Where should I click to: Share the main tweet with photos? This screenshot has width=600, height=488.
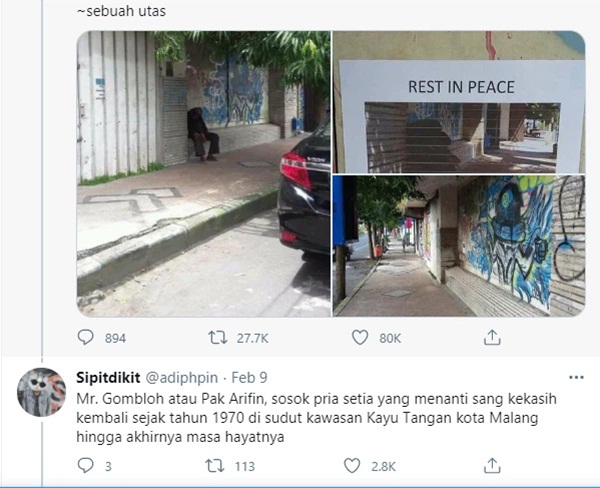coord(492,338)
